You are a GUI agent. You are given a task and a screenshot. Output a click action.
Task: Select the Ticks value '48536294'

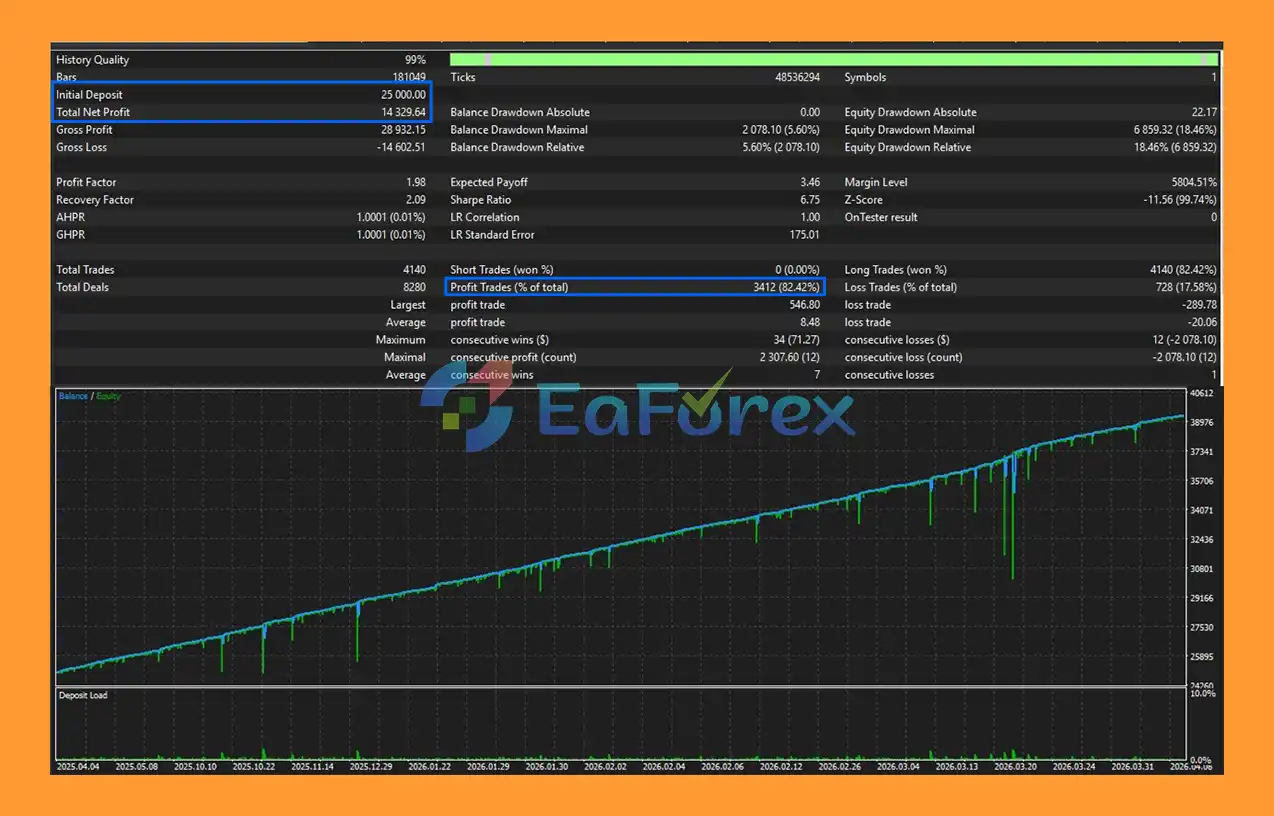pyautogui.click(x=797, y=77)
